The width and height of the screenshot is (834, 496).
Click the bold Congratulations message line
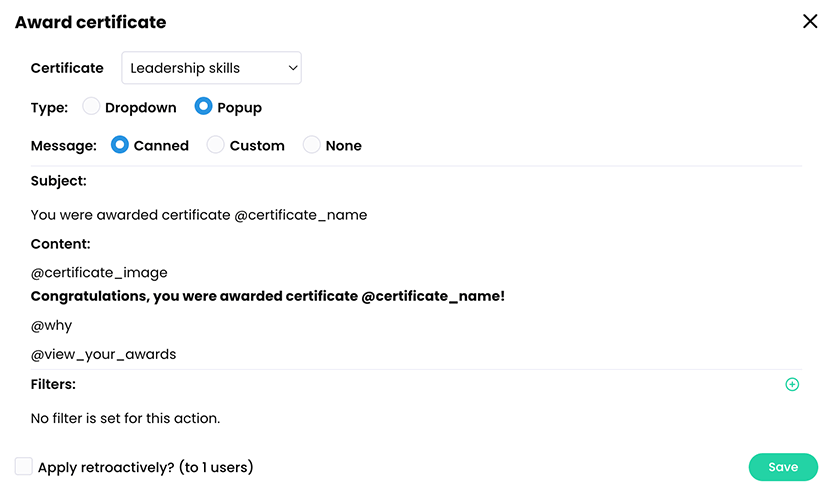268,296
